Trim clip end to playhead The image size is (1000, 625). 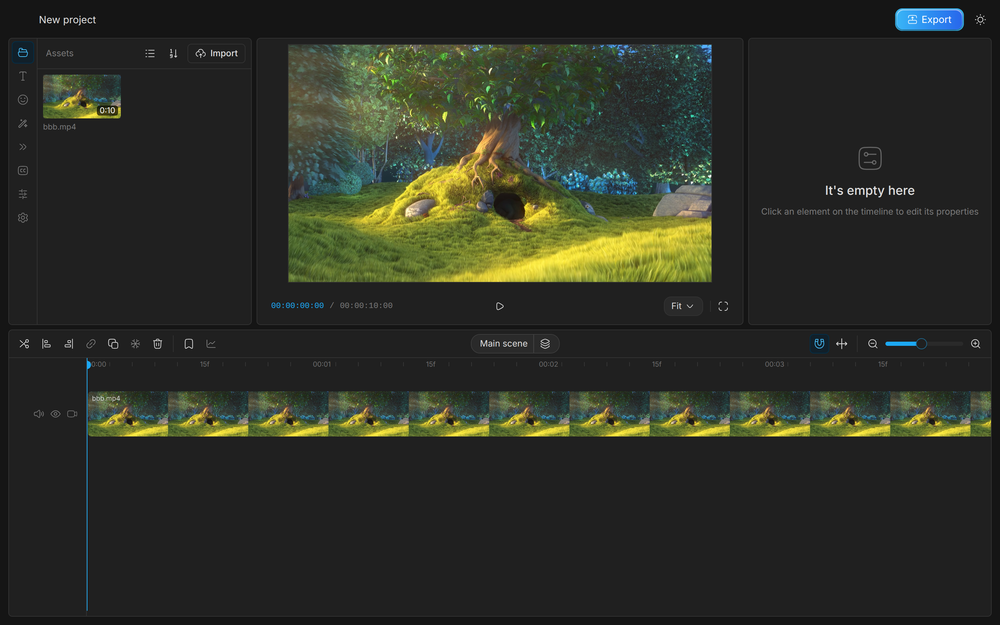(x=69, y=344)
